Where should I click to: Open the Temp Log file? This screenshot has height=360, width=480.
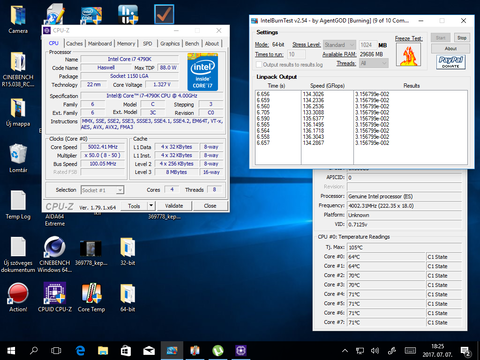[18, 205]
